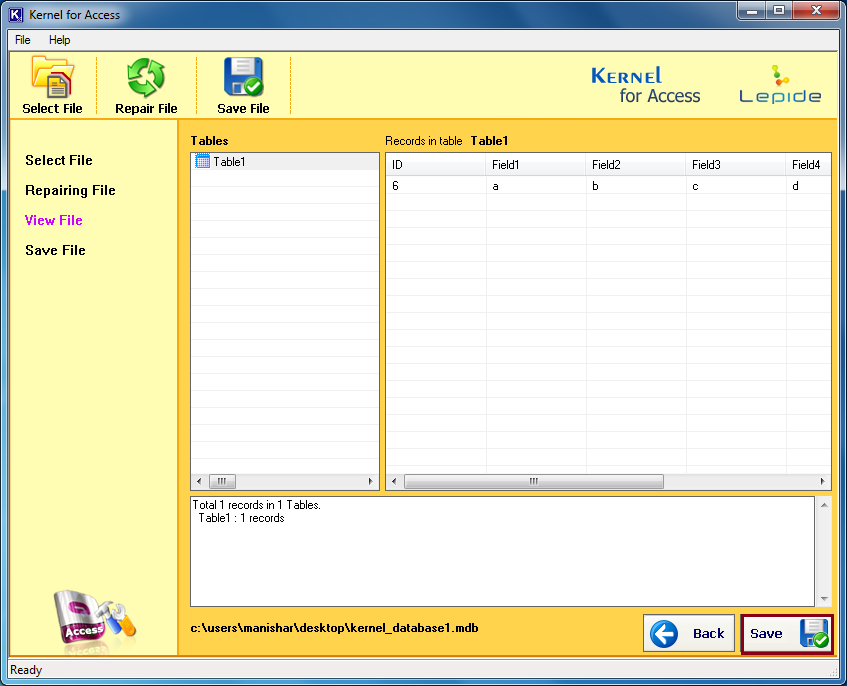This screenshot has height=686, width=847.
Task: Click the Tables list horizontal scrollbar thumb
Action: pos(222,481)
